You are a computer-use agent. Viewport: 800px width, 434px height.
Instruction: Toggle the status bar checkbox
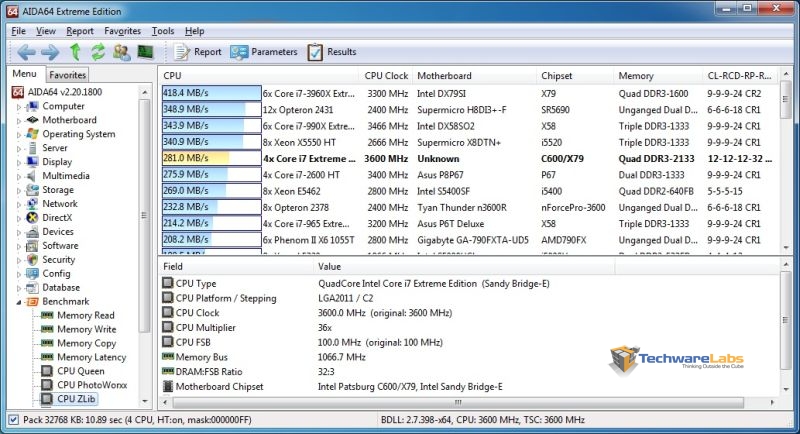[x=14, y=420]
